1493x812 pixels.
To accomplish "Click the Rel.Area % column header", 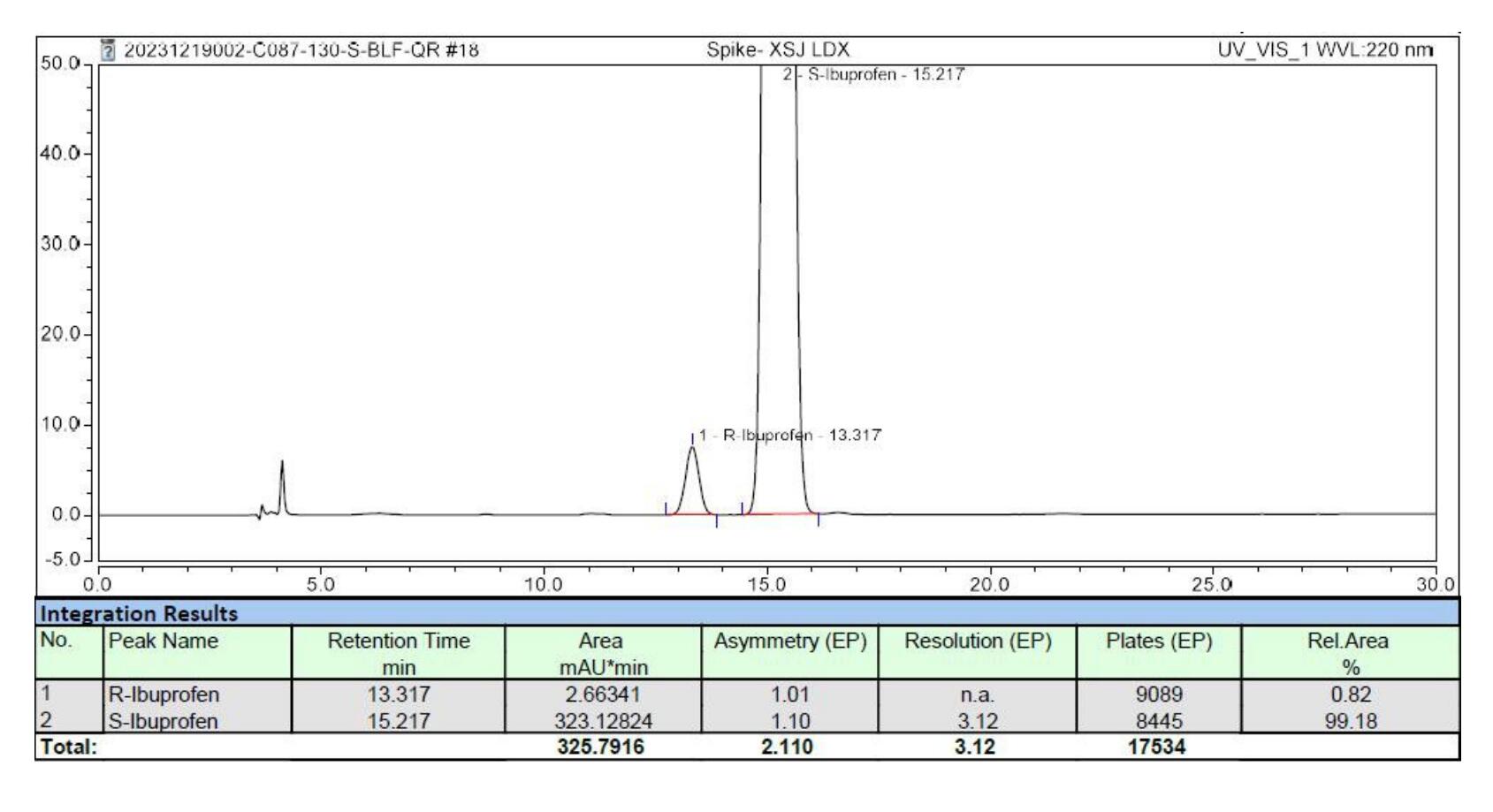I will pyautogui.click(x=1349, y=652).
